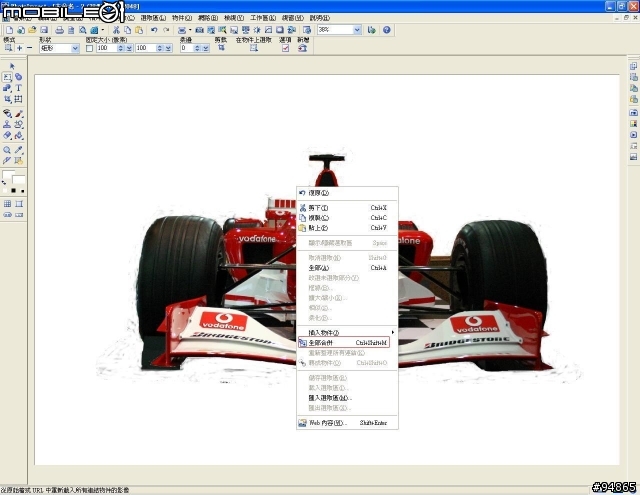Click the grid icon below the color swatches
This screenshot has height=495, width=640.
click(7, 204)
